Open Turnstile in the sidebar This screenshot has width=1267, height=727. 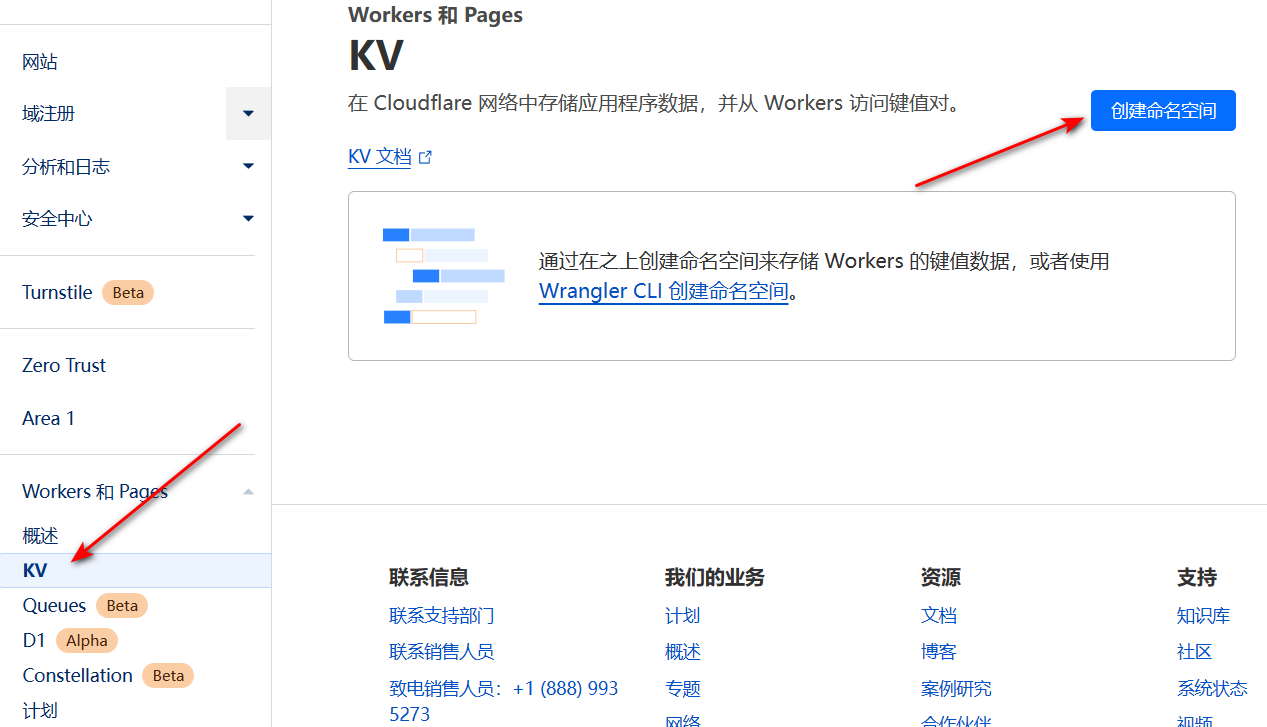pyautogui.click(x=57, y=292)
